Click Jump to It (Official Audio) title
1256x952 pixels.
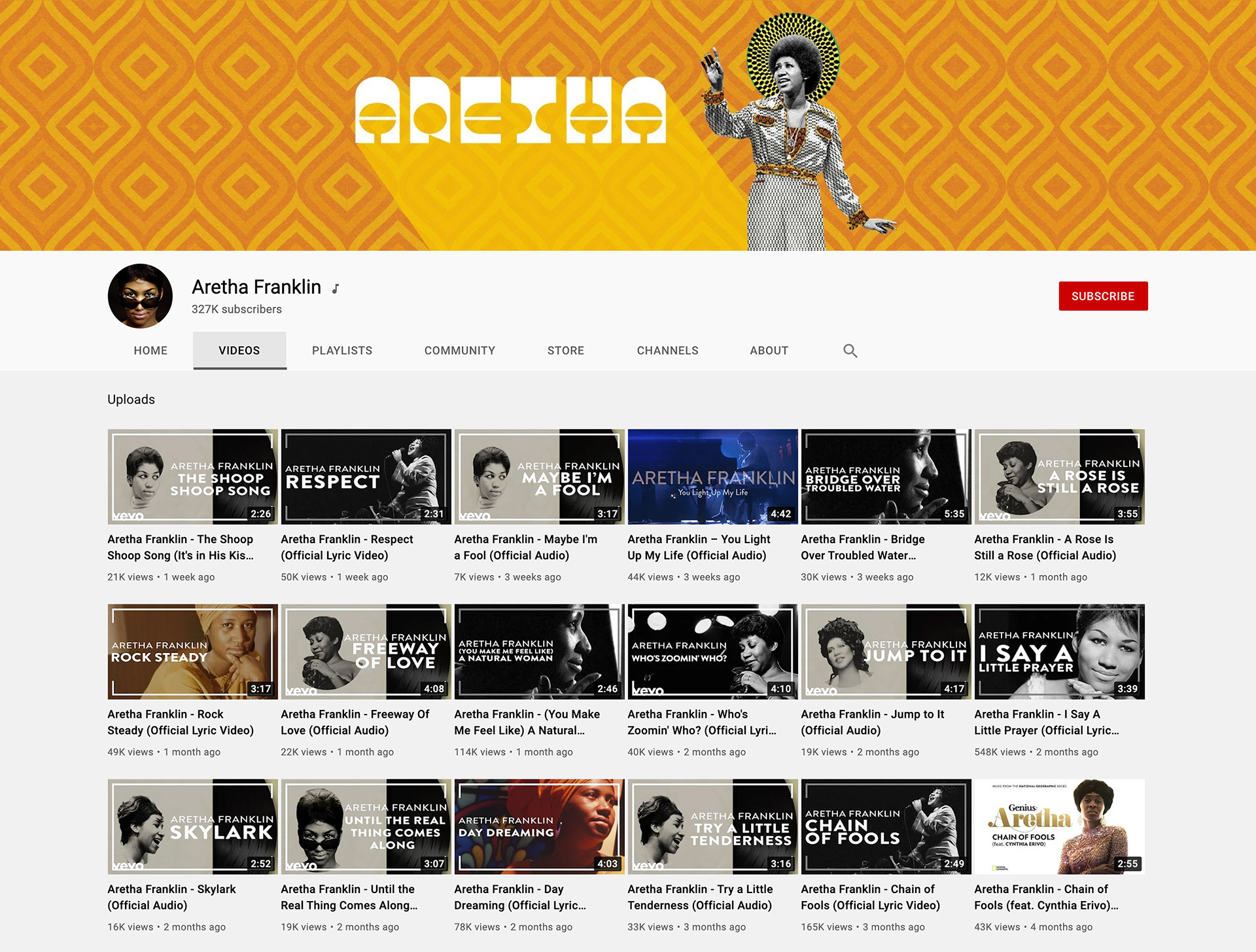(872, 722)
